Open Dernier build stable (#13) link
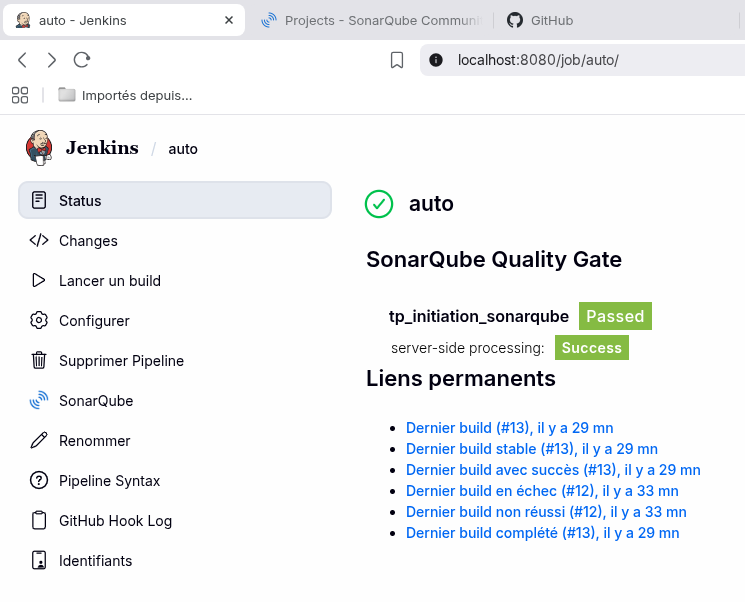Screen dimensions: 745x602 click(532, 449)
